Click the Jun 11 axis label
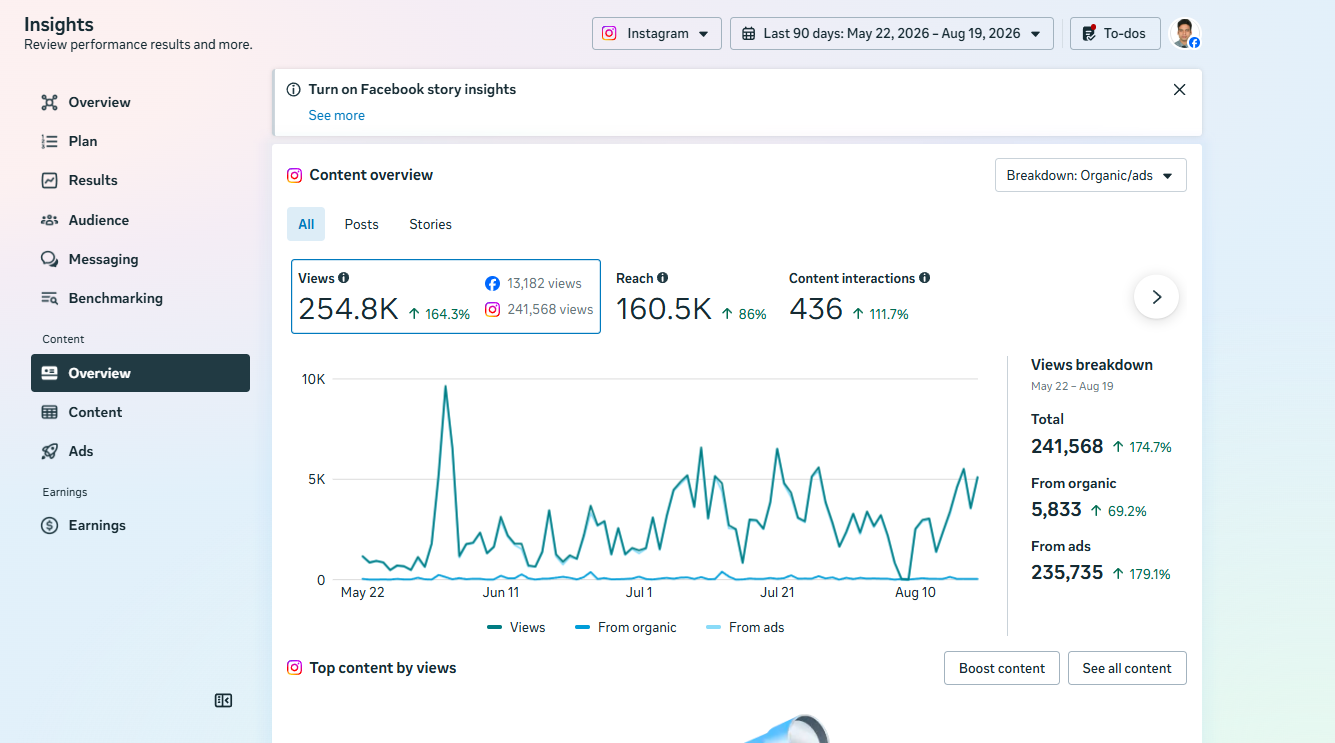 point(501,592)
